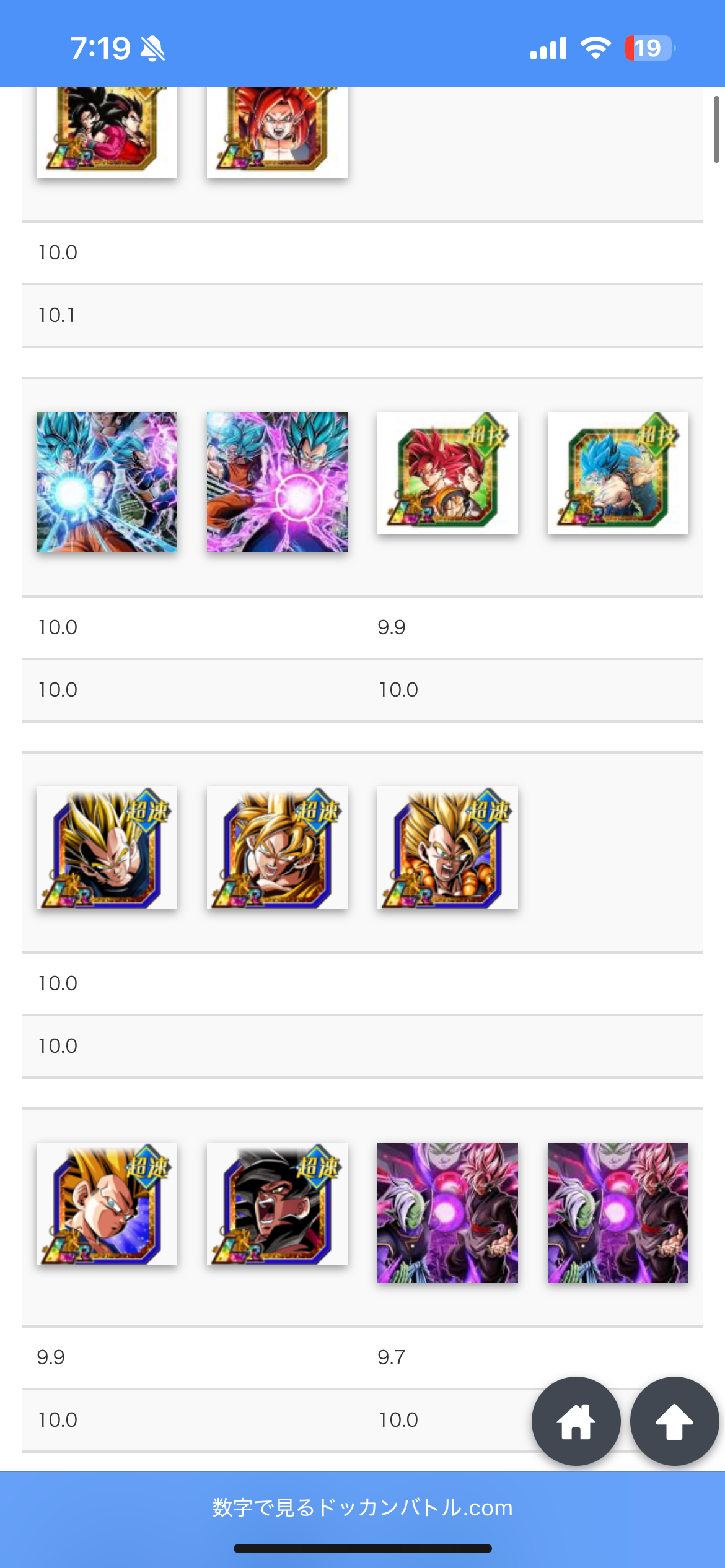Select the Super Saiyan God Goku and Vegeta icon

click(447, 473)
